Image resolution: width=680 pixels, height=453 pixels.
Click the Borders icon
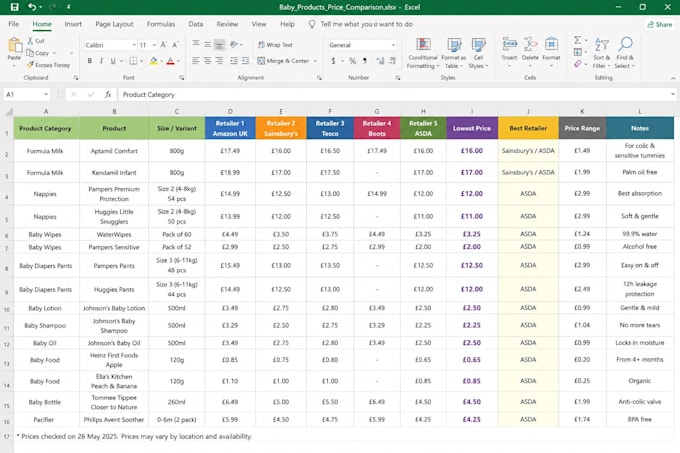tap(133, 61)
